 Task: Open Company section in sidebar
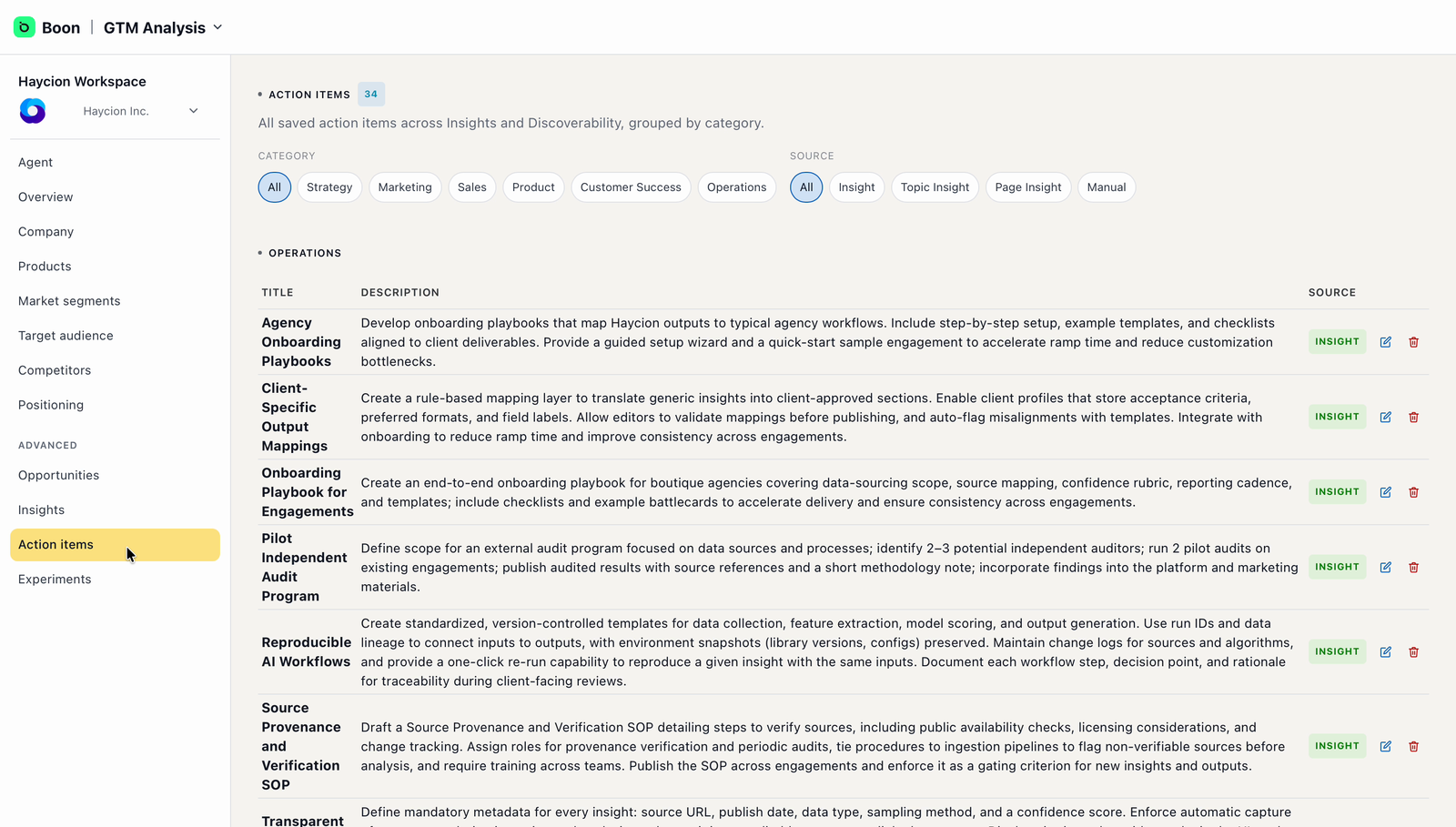point(115,231)
